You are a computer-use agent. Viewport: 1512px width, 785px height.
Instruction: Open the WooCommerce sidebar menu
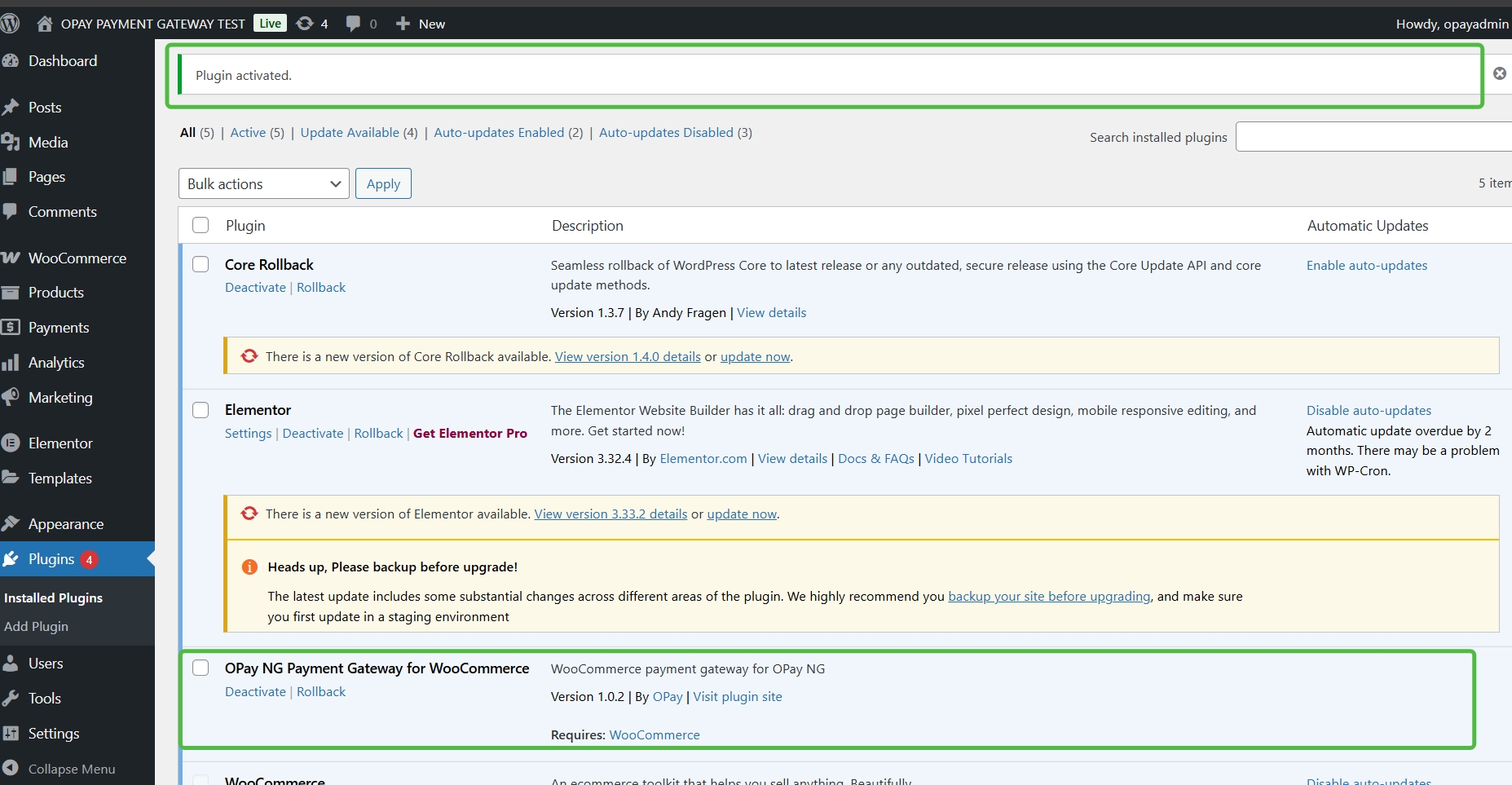[76, 258]
